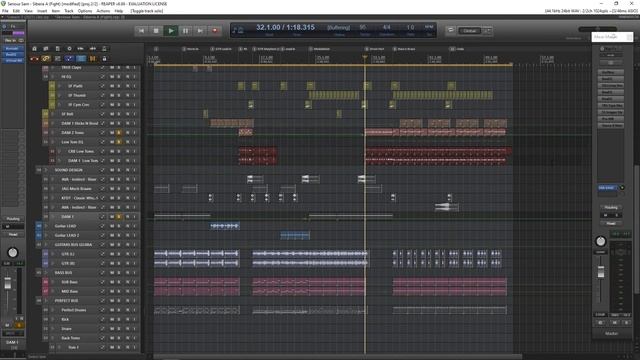Solo the GUITARS BUS track
Image resolution: width=640 pixels, height=360 pixels.
tap(119, 245)
